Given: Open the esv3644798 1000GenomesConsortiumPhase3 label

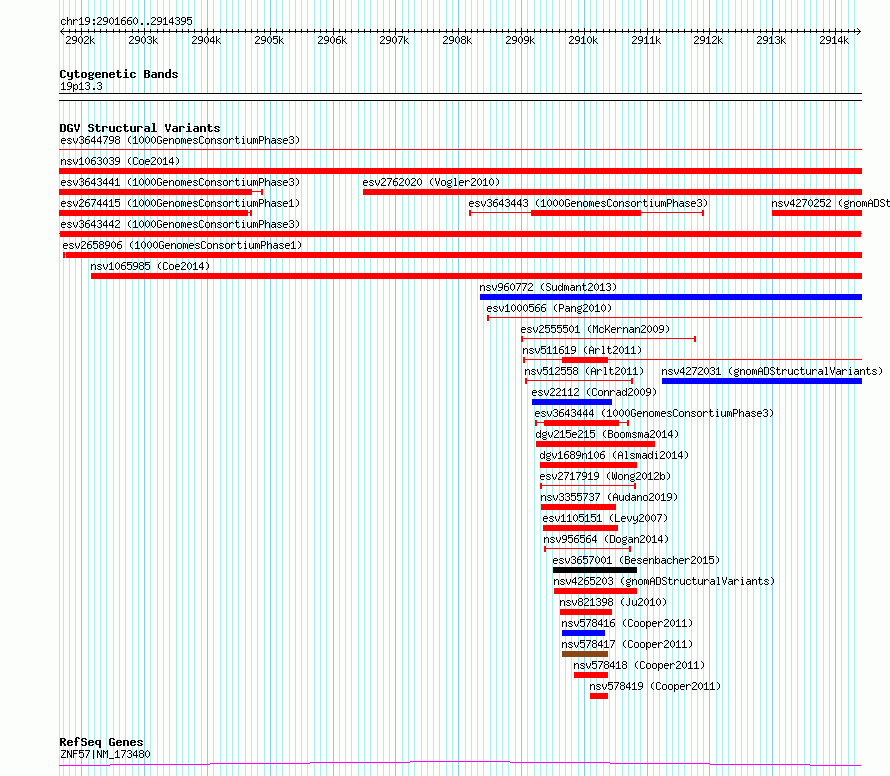Looking at the screenshot, I should 180,140.
